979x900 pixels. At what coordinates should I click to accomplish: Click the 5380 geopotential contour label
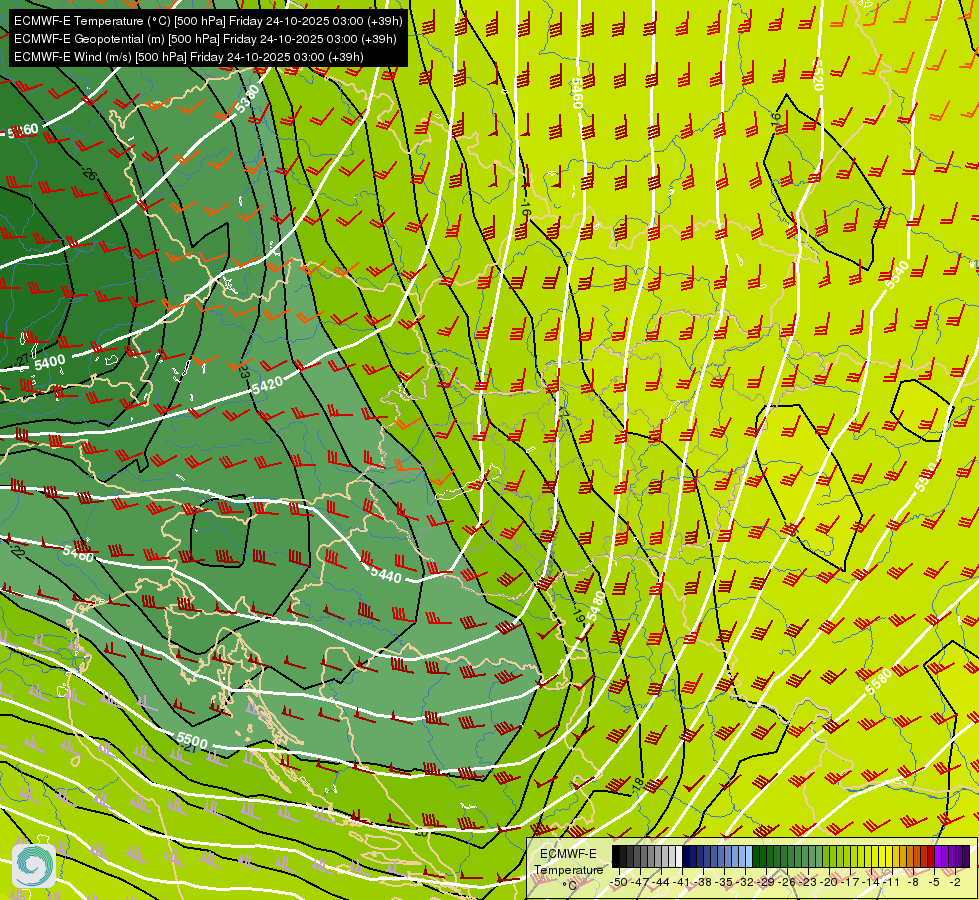(x=247, y=100)
